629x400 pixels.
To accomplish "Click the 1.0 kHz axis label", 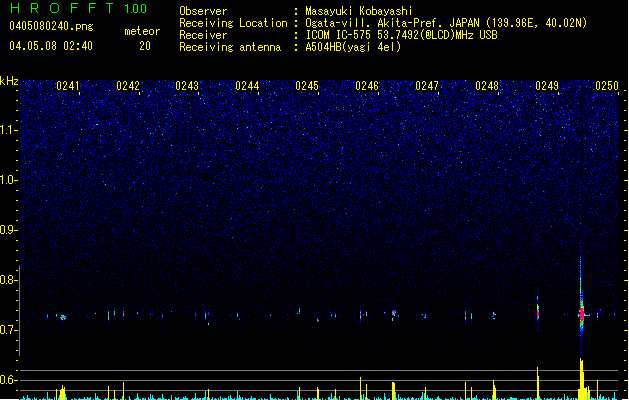I will point(8,180).
